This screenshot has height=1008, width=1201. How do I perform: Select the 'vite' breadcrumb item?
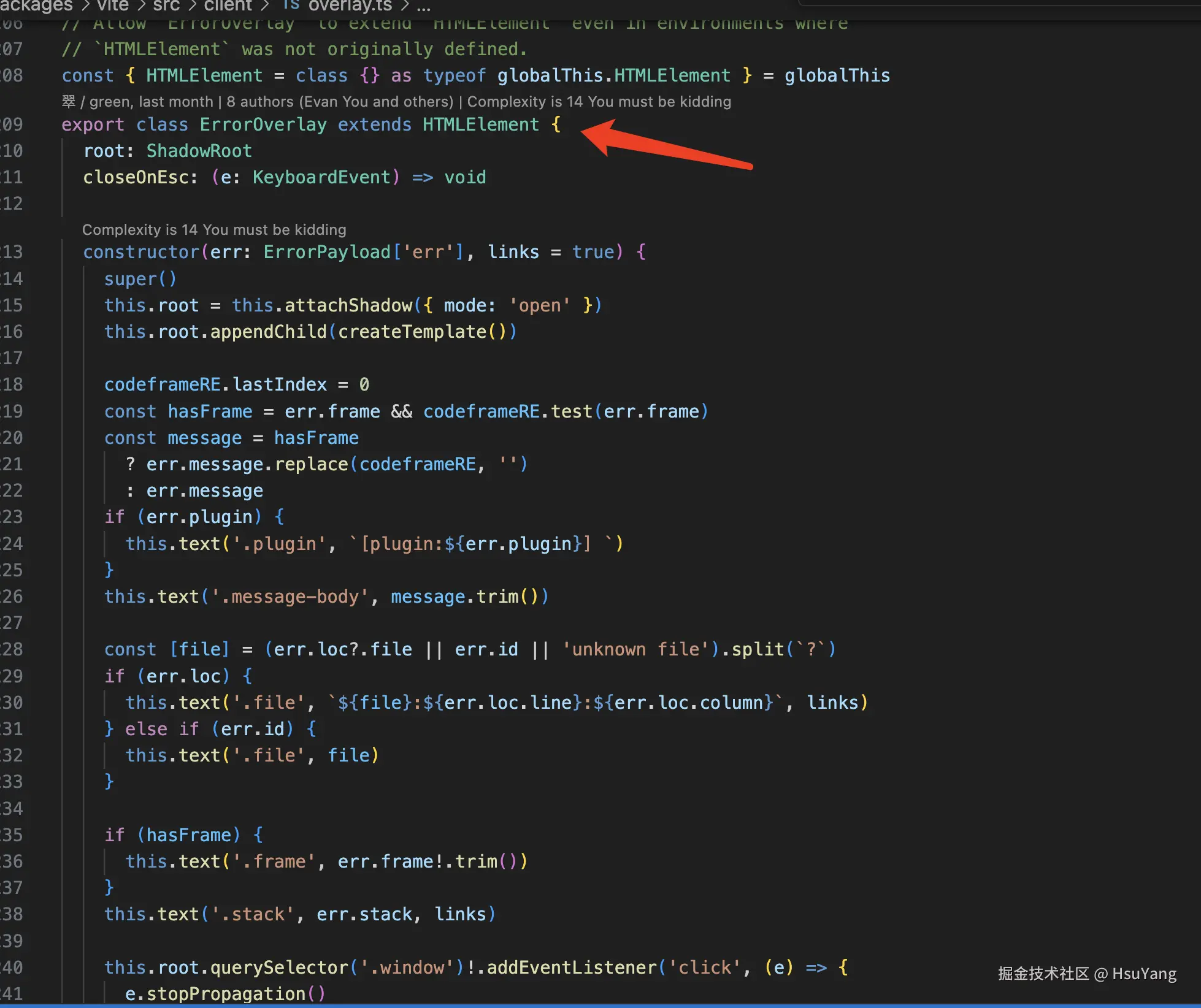[113, 6]
